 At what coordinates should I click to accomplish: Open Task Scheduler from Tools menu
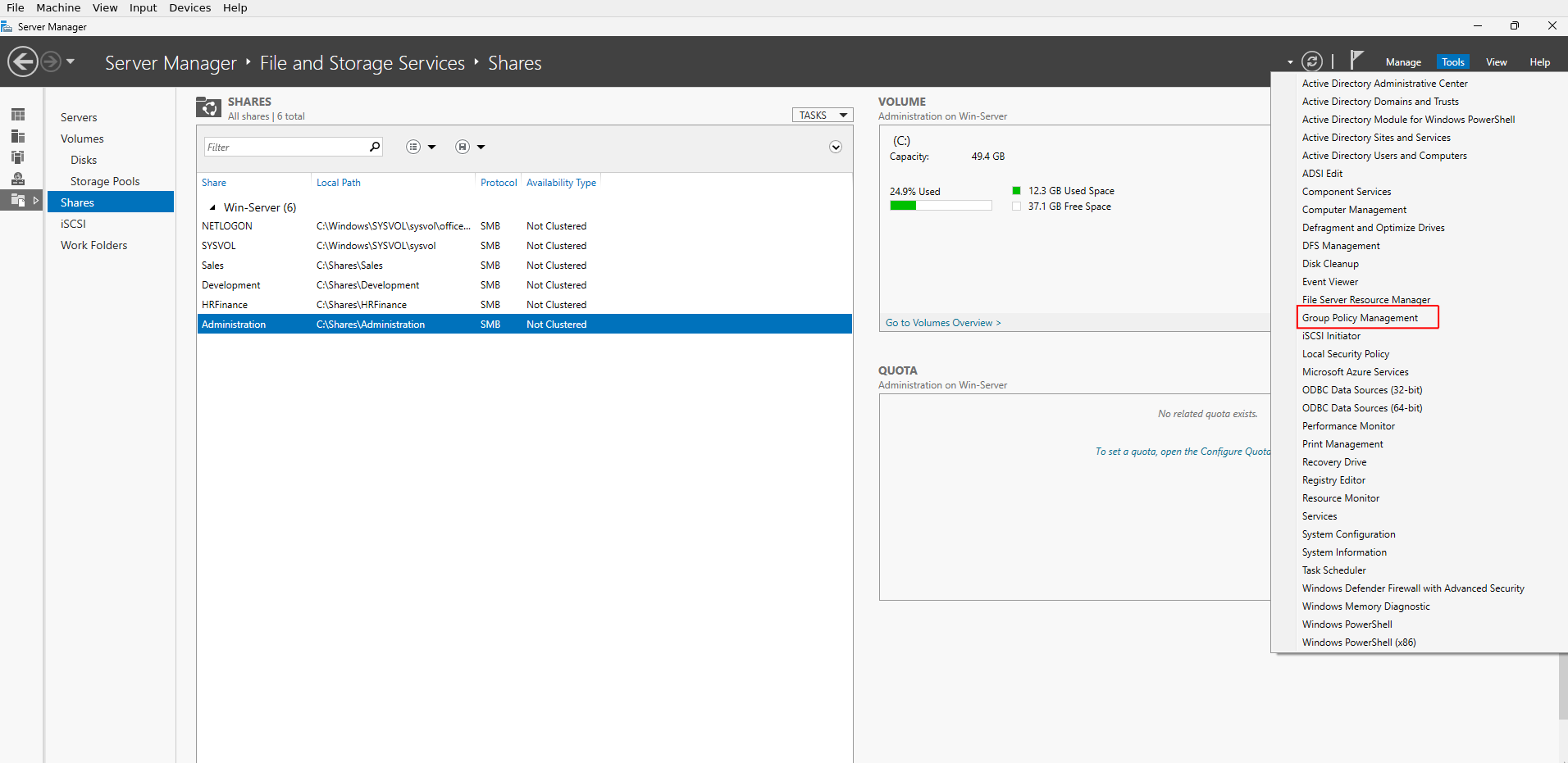pos(1334,570)
